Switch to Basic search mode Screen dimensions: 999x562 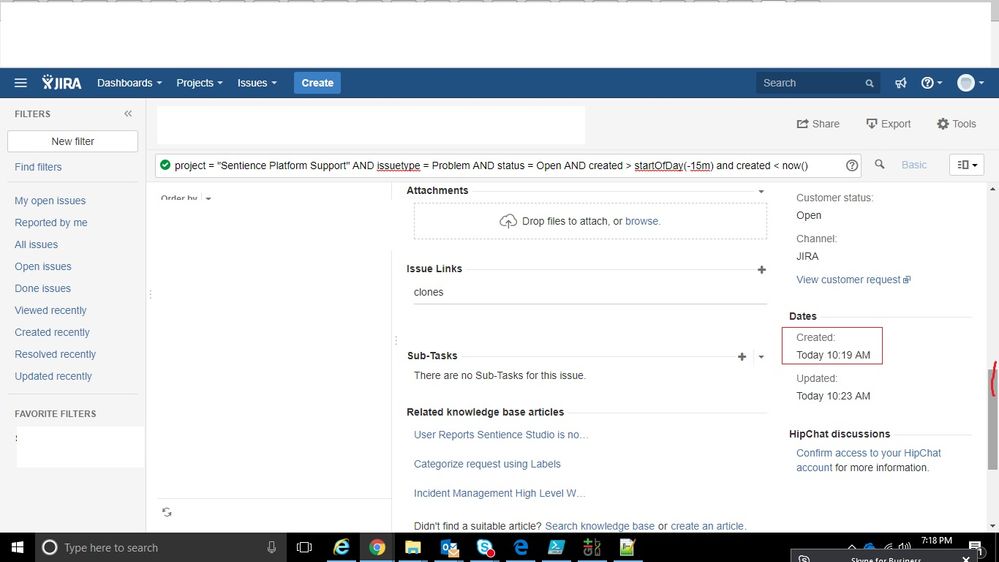tap(914, 165)
